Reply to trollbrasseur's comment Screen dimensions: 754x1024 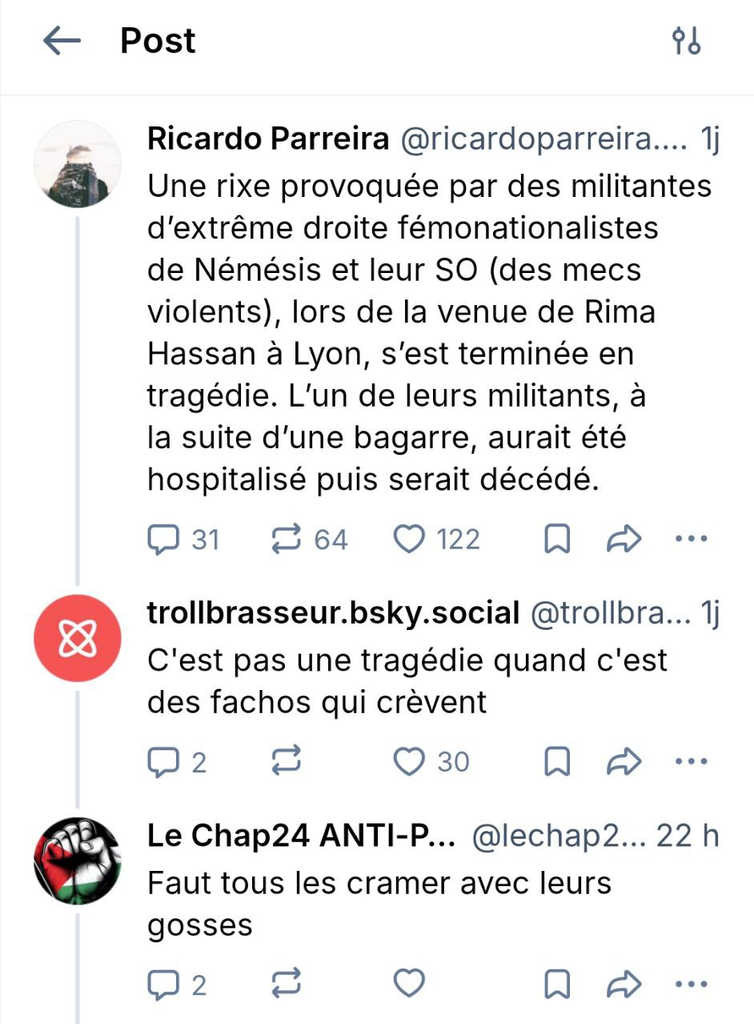tap(161, 762)
